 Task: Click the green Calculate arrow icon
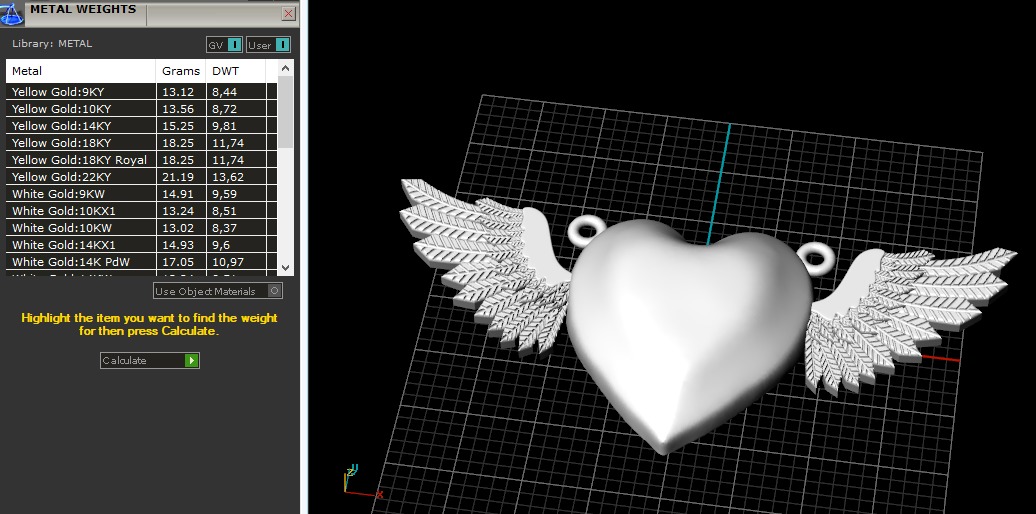pyautogui.click(x=192, y=361)
